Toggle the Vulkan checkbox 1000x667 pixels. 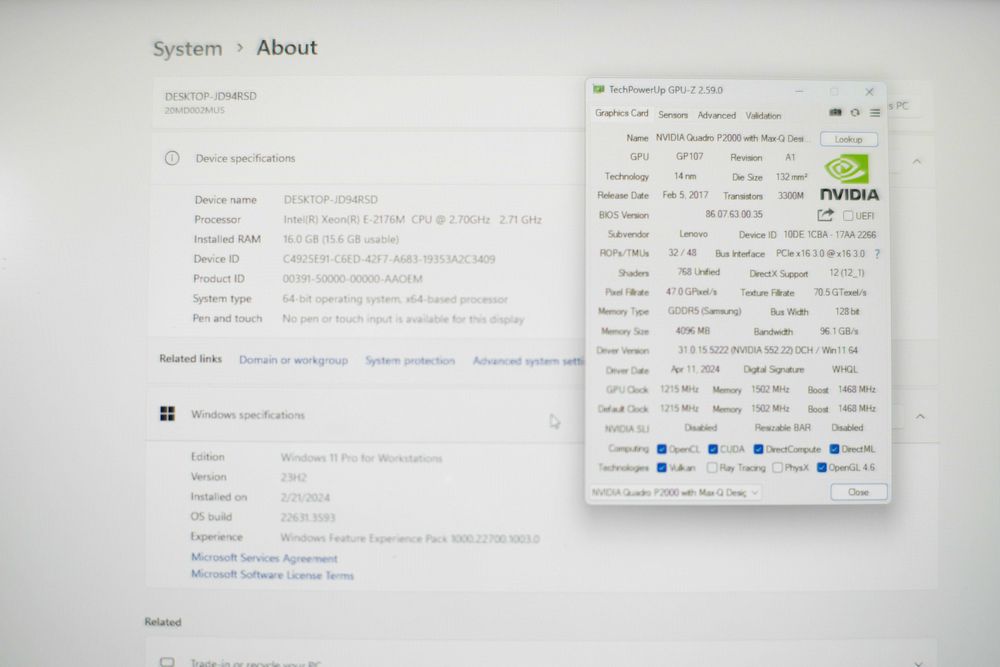coord(661,467)
